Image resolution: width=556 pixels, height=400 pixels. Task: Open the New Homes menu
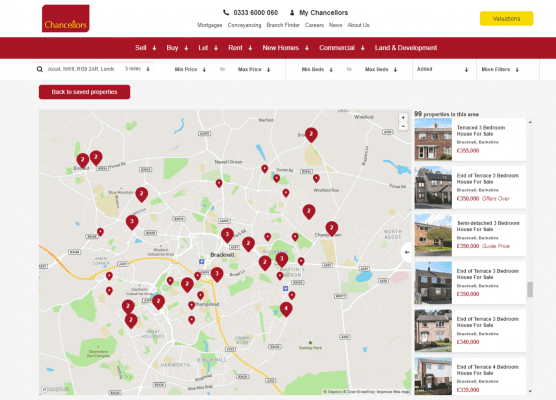point(285,48)
